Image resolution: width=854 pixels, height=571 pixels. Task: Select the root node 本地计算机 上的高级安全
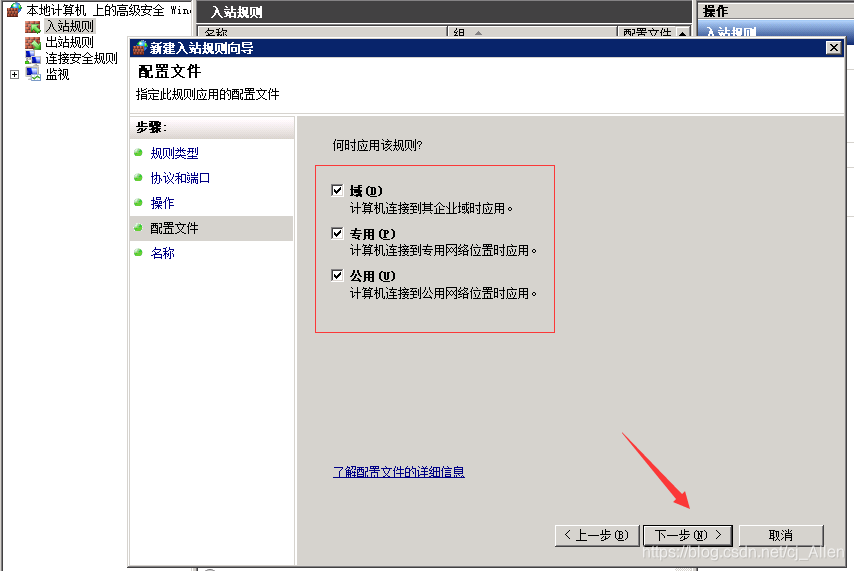109,10
